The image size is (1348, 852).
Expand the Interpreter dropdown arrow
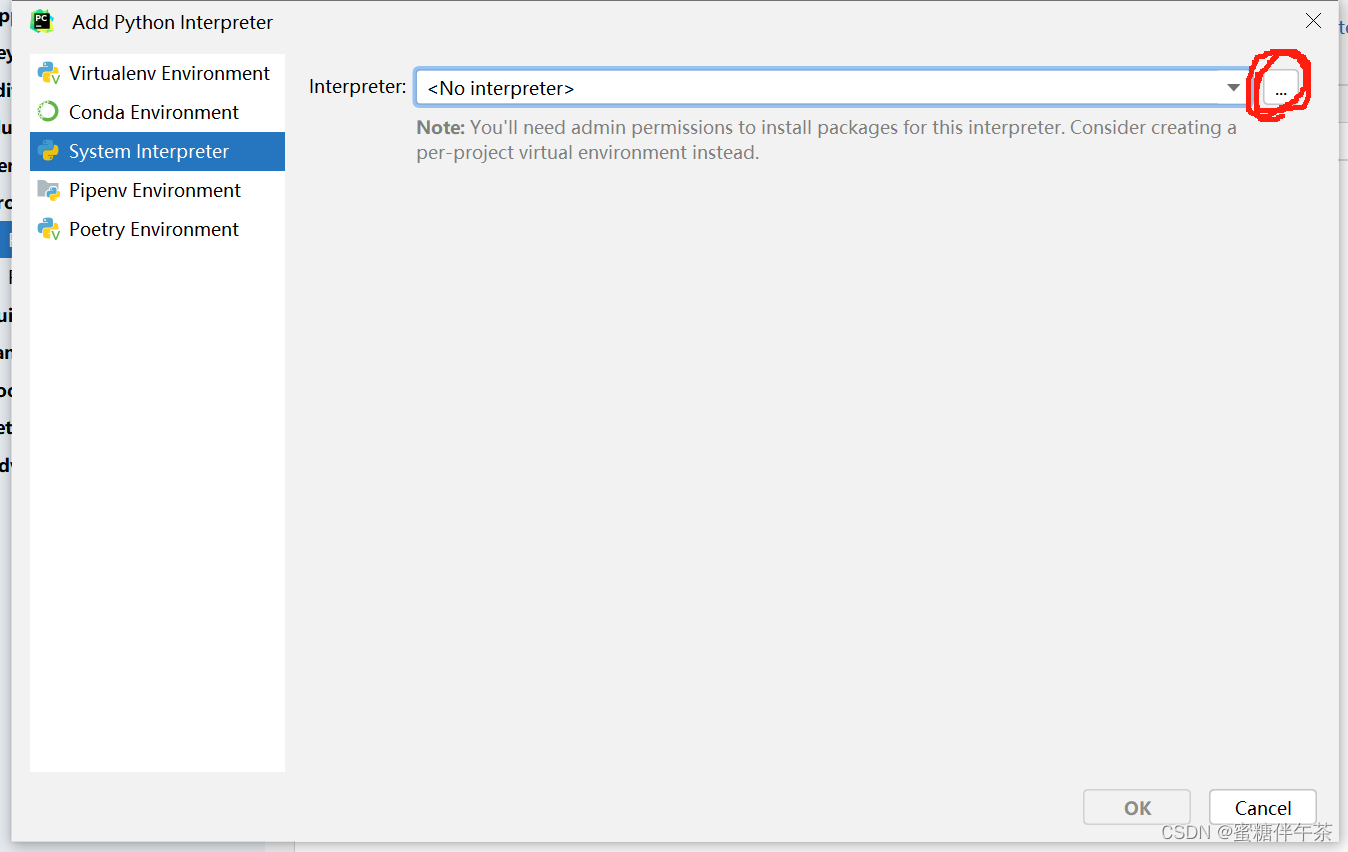pos(1233,88)
